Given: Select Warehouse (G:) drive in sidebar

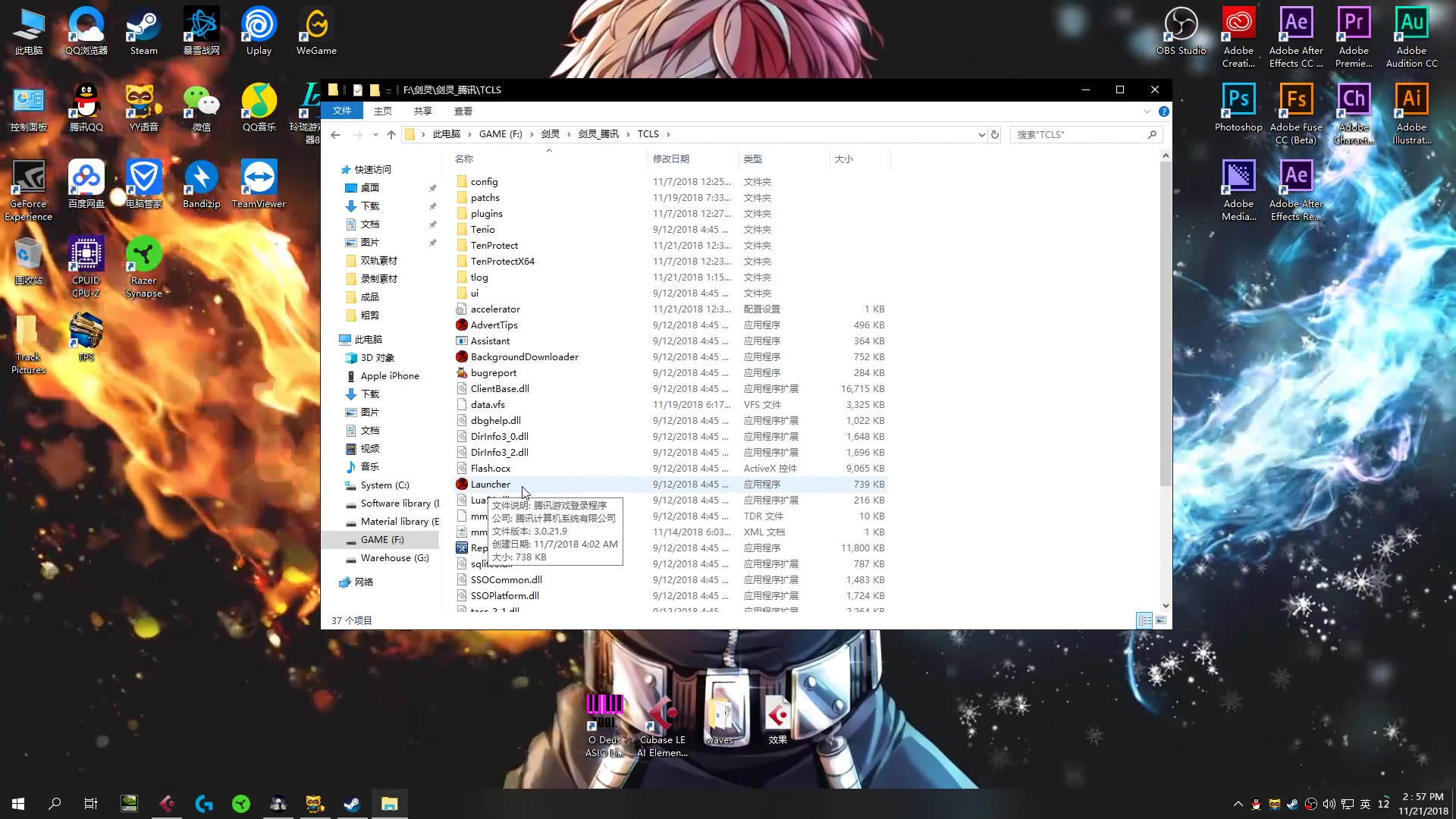Looking at the screenshot, I should [394, 557].
